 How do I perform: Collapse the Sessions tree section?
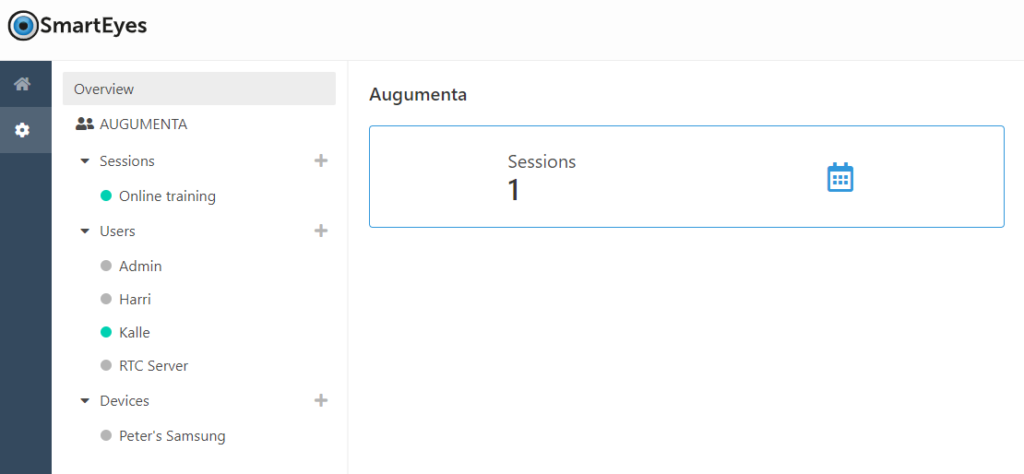pyautogui.click(x=84, y=161)
